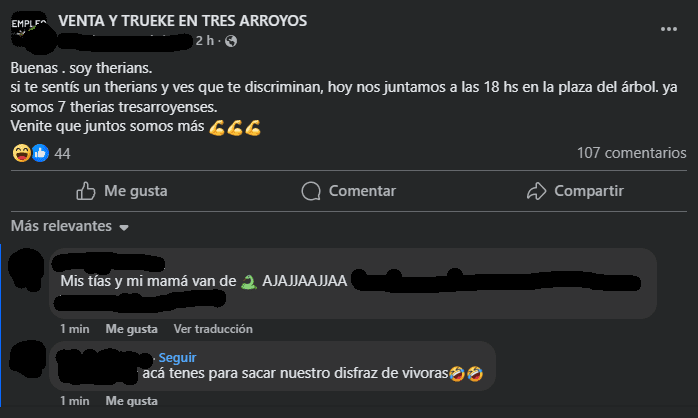Open the 44 reactions count
The width and height of the screenshot is (698, 418).
[62, 154]
